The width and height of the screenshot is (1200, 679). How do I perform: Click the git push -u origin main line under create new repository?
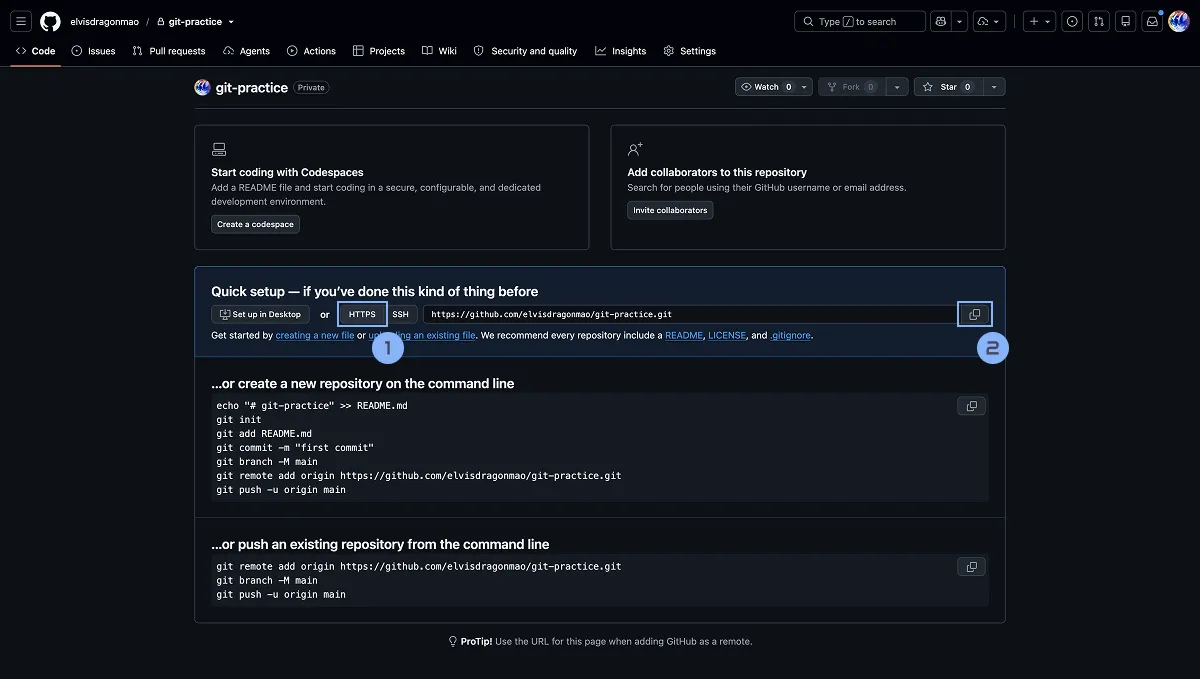(281, 490)
